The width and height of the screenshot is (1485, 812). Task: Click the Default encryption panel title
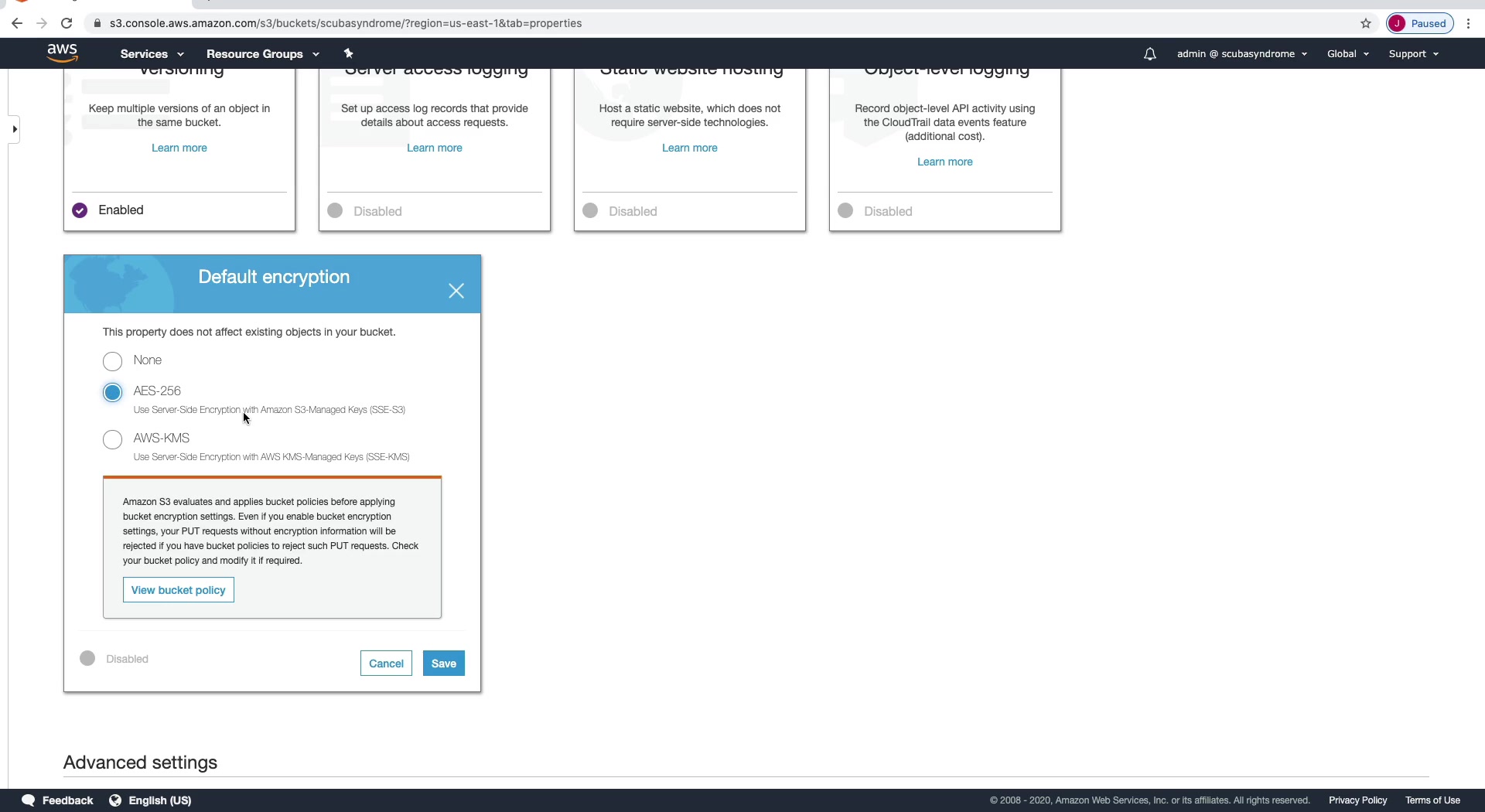pyautogui.click(x=274, y=277)
